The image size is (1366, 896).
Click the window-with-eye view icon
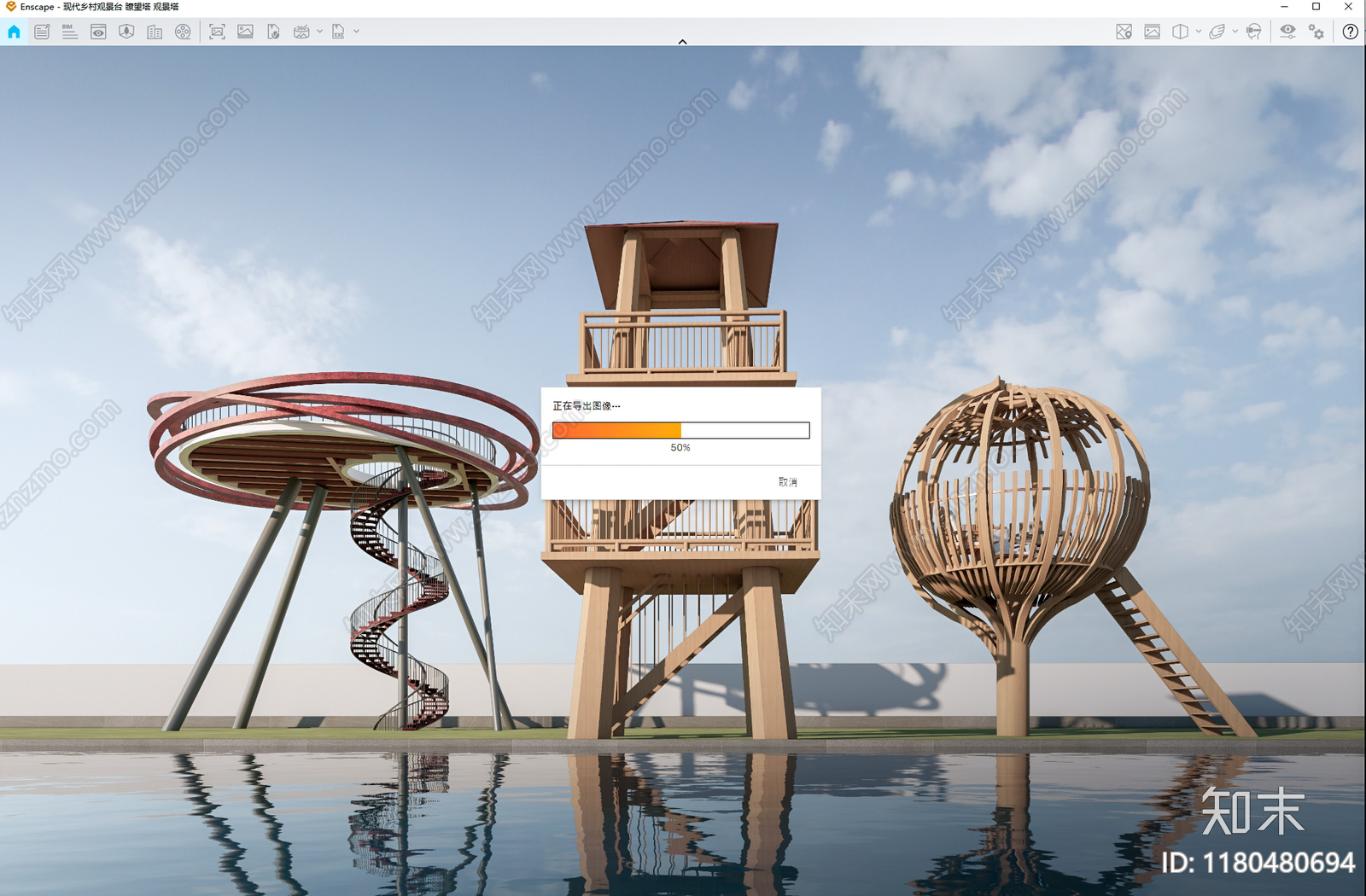coord(98,32)
